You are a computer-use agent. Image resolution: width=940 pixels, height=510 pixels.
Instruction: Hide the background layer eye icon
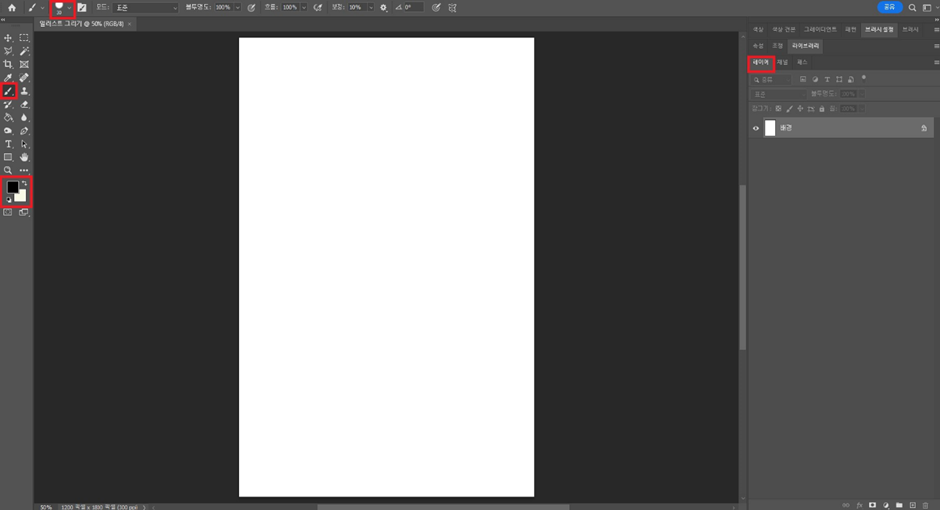pos(755,128)
